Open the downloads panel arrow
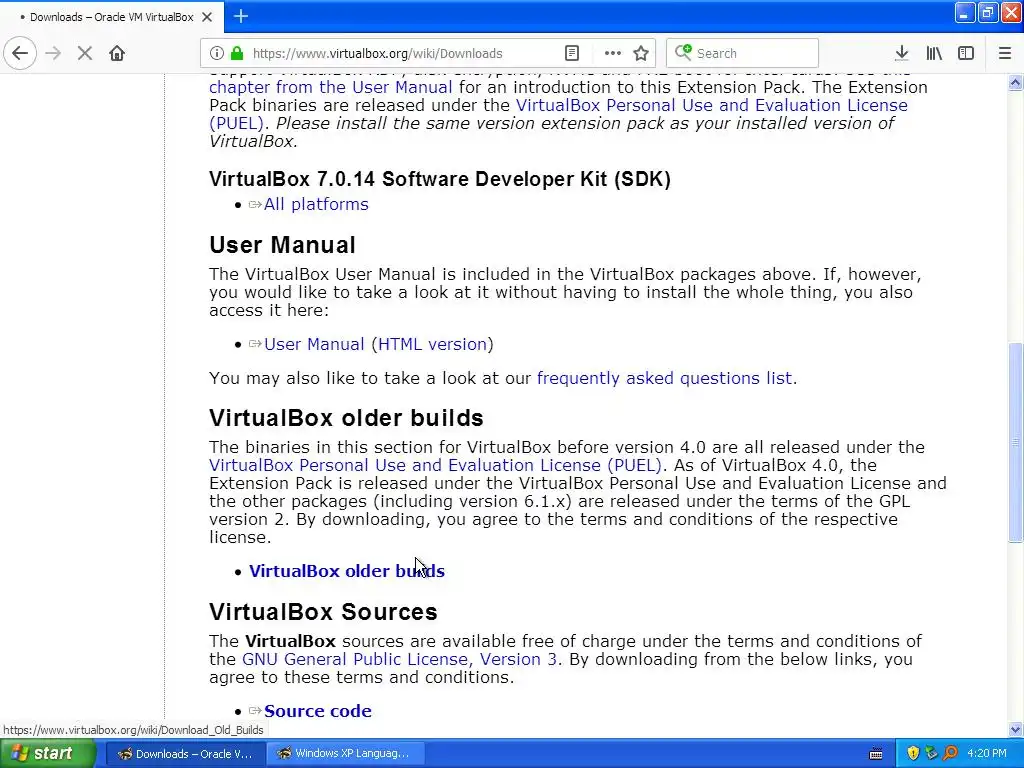Viewport: 1024px width, 768px height. [902, 53]
